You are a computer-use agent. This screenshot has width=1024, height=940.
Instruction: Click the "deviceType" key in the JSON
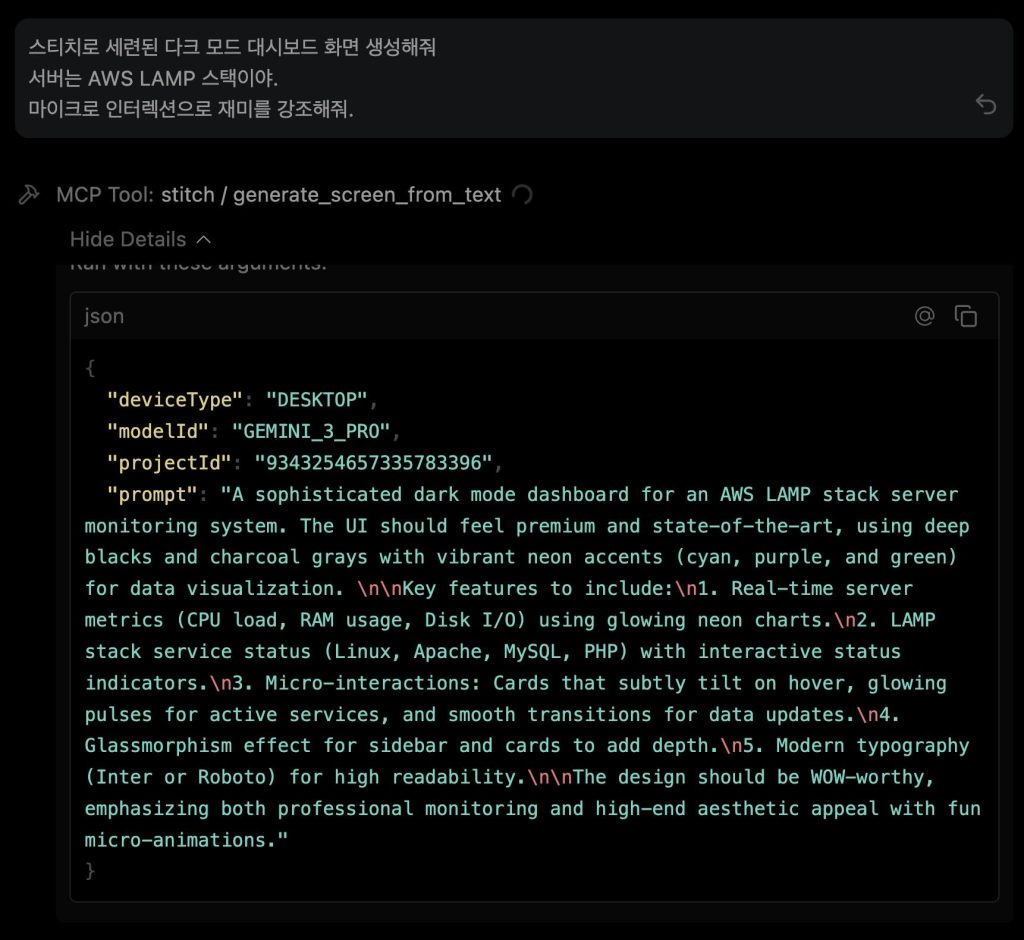pos(175,400)
